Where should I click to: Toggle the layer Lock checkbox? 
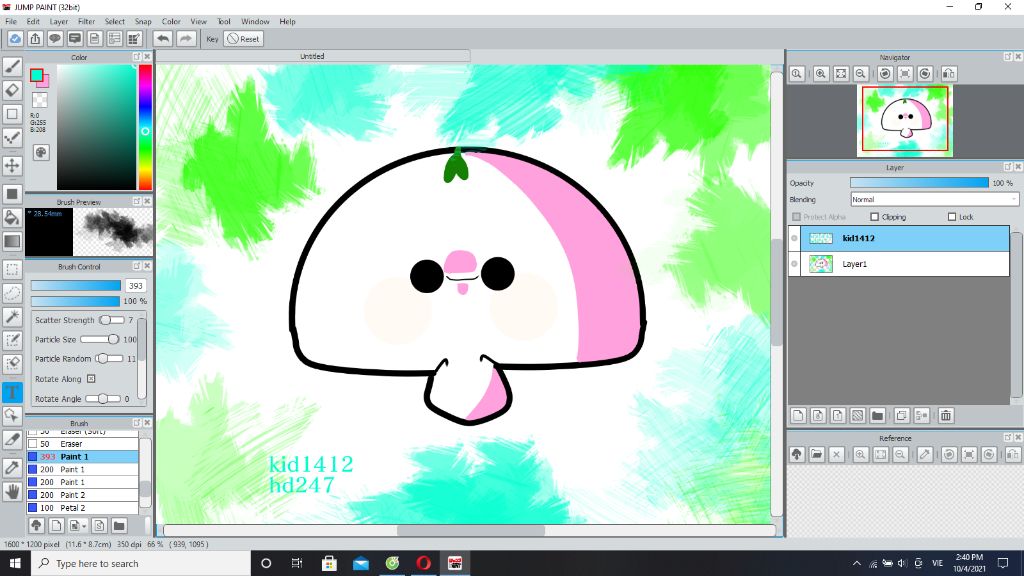tap(952, 217)
